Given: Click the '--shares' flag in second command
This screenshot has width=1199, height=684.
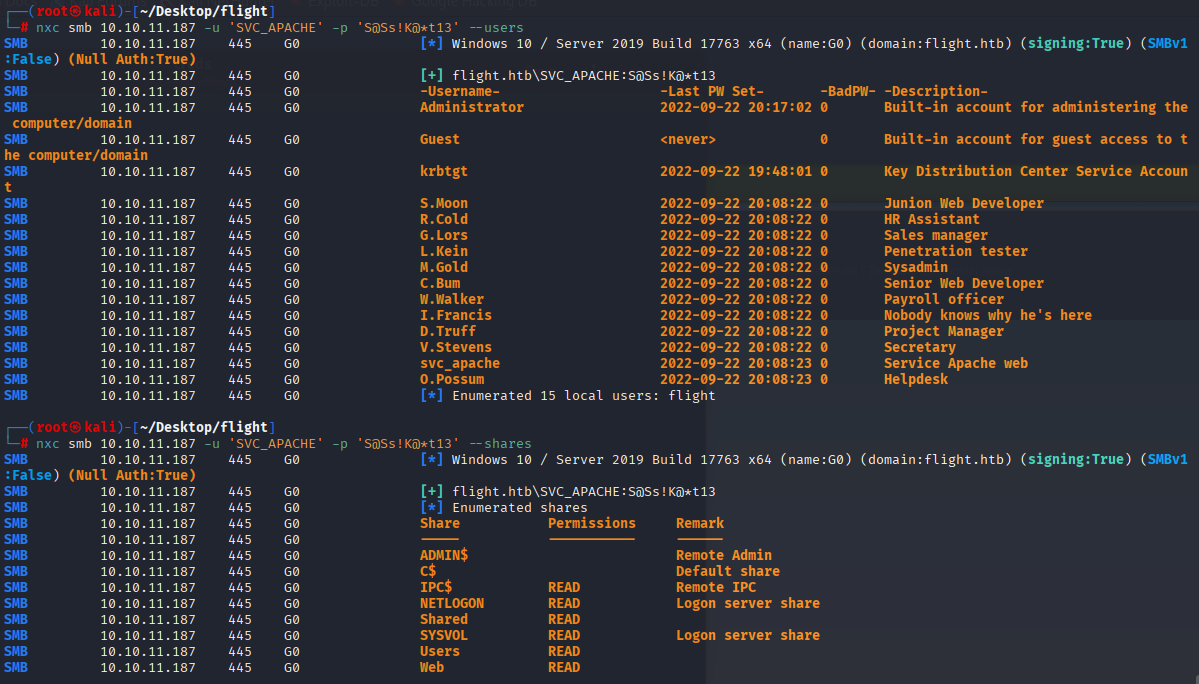Looking at the screenshot, I should (x=499, y=444).
